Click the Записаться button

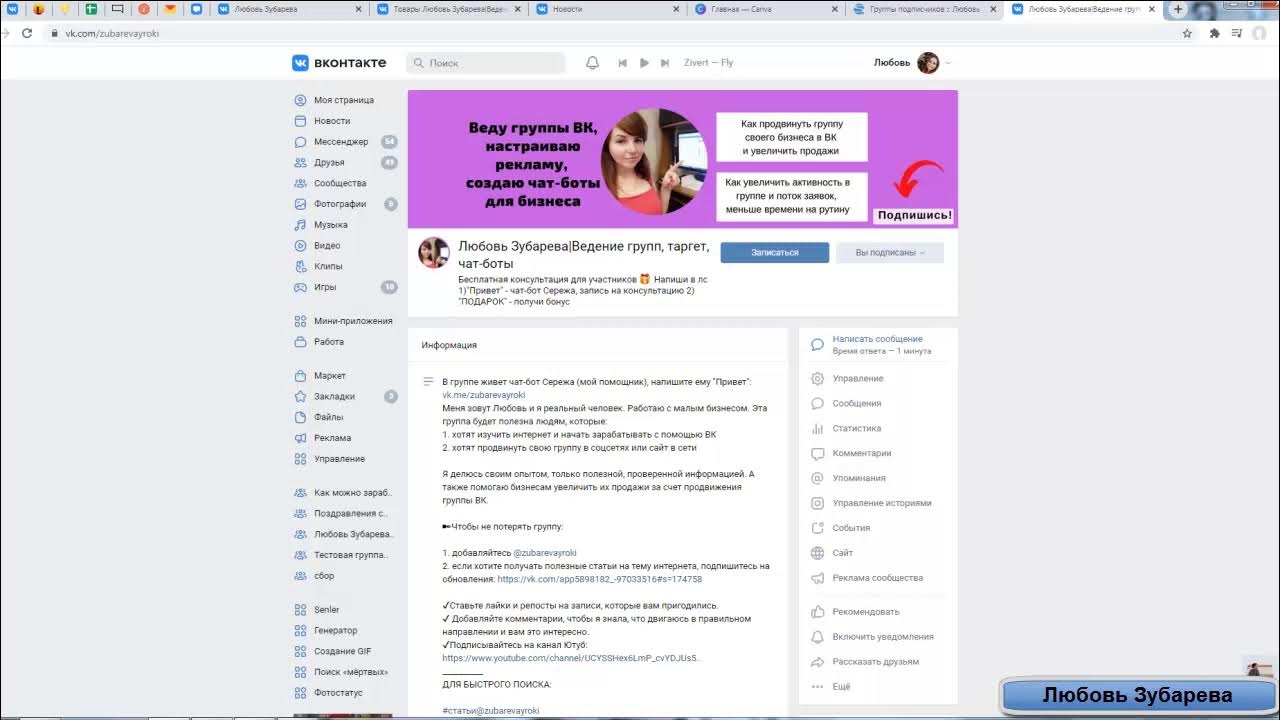(775, 253)
